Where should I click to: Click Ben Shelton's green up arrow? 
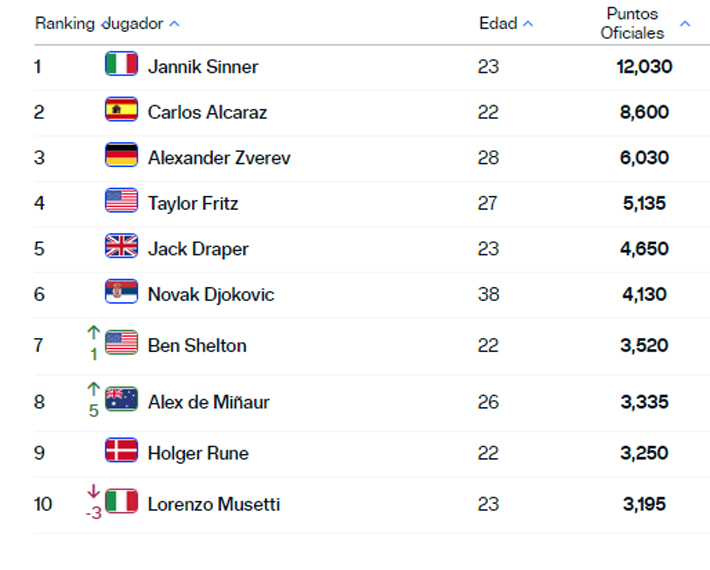point(94,333)
